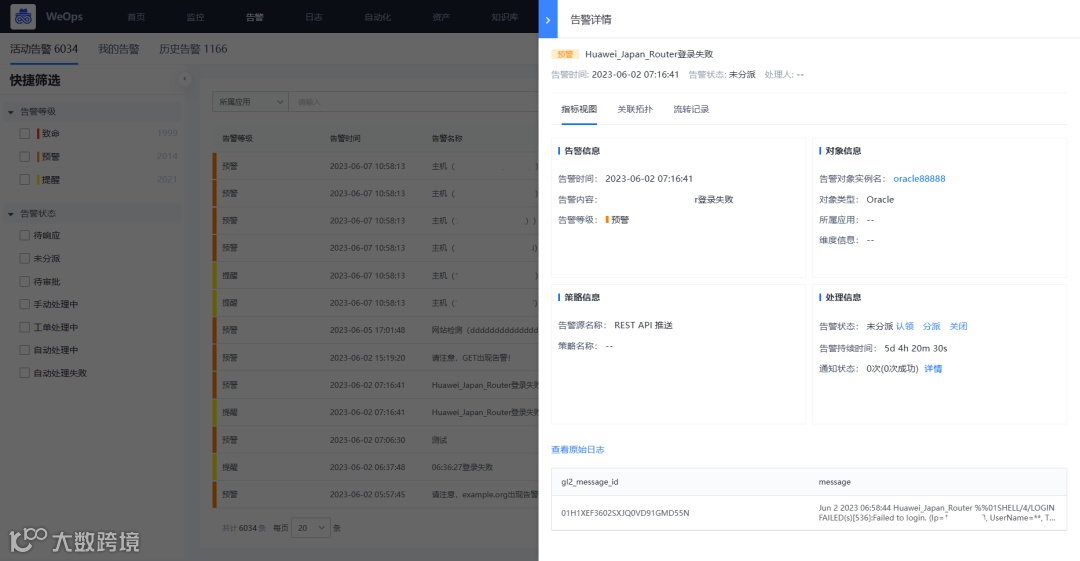Open the 所属应用 dropdown

[x=250, y=102]
